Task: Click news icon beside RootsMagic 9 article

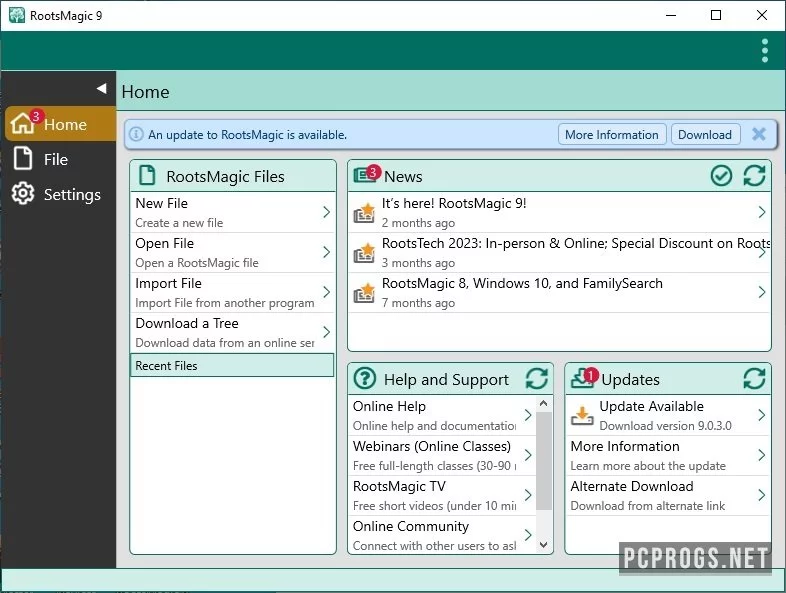Action: (x=364, y=213)
